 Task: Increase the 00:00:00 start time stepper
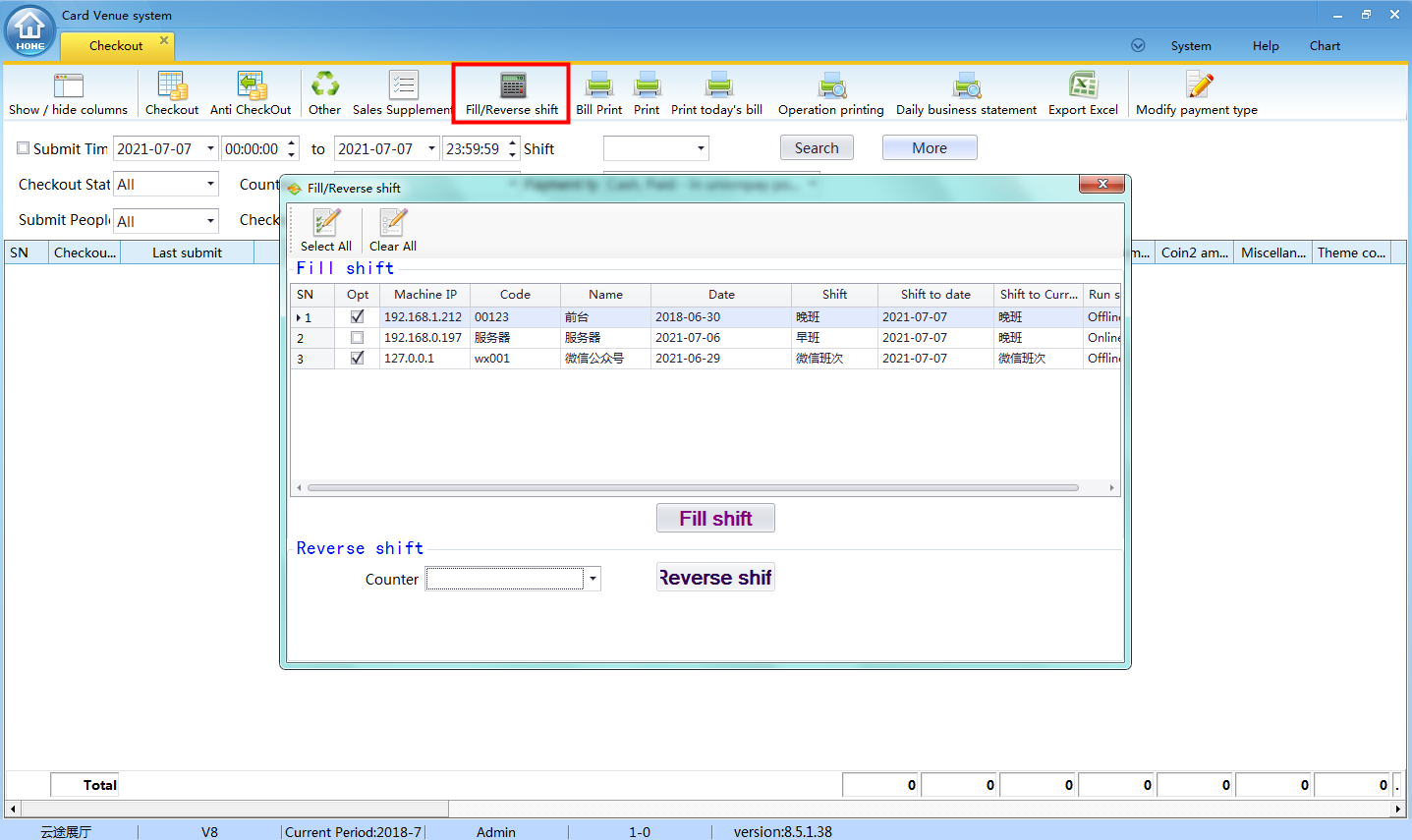pyautogui.click(x=291, y=143)
